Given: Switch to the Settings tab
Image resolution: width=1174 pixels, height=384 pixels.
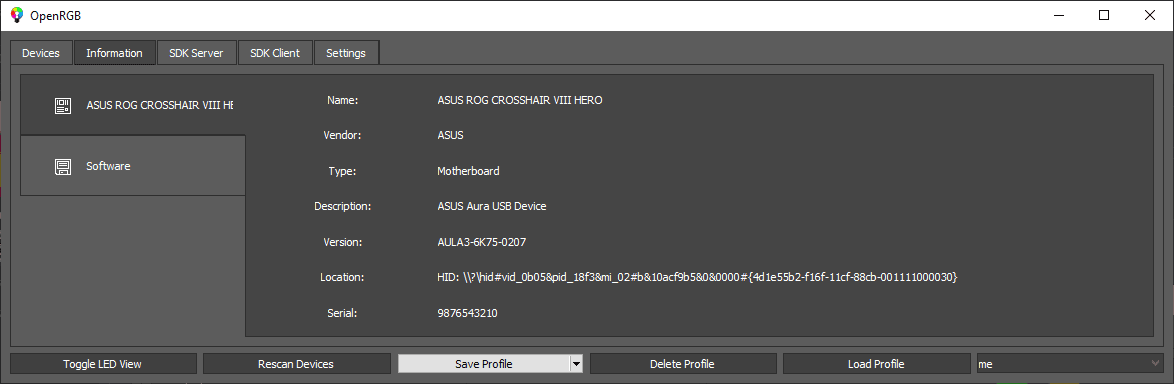Looking at the screenshot, I should 346,53.
